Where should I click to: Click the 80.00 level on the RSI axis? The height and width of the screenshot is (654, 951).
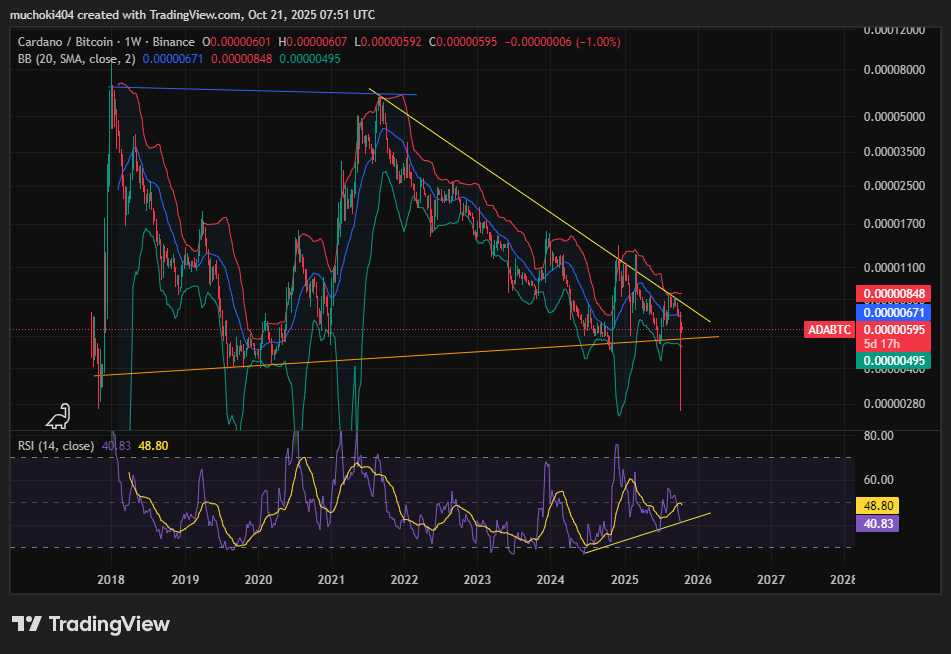pyautogui.click(x=878, y=436)
